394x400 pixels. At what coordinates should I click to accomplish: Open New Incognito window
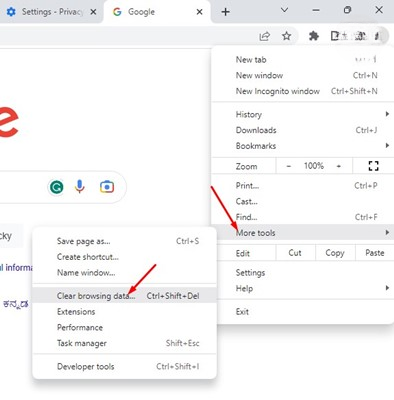pos(303,91)
